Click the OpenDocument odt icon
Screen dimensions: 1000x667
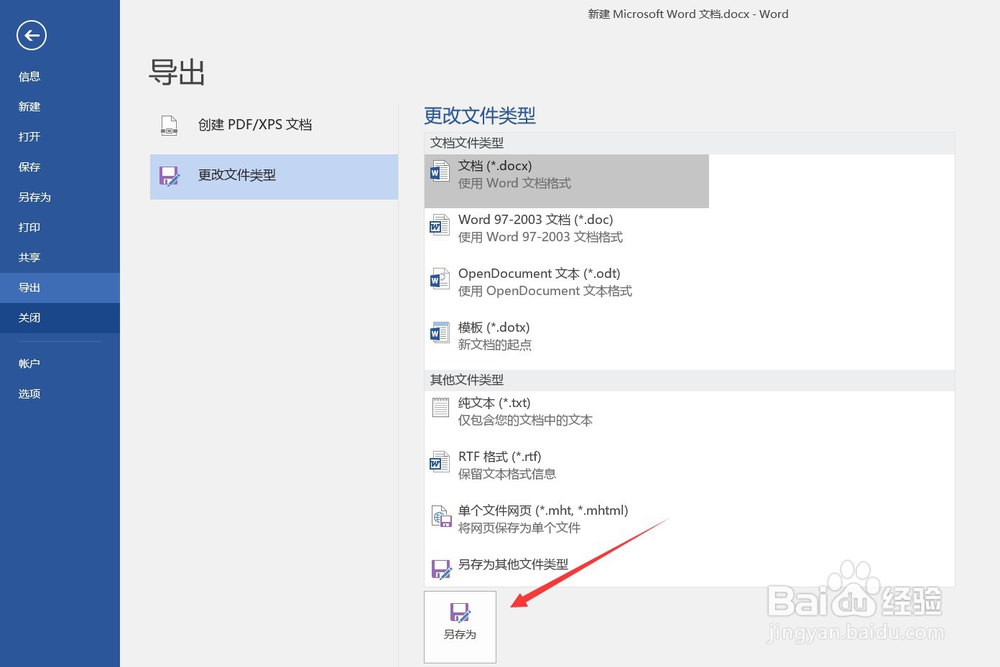pyautogui.click(x=440, y=279)
